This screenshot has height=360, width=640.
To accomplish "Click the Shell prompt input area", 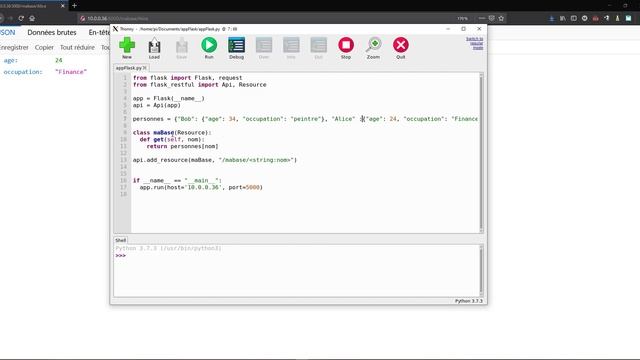I will (298, 256).
